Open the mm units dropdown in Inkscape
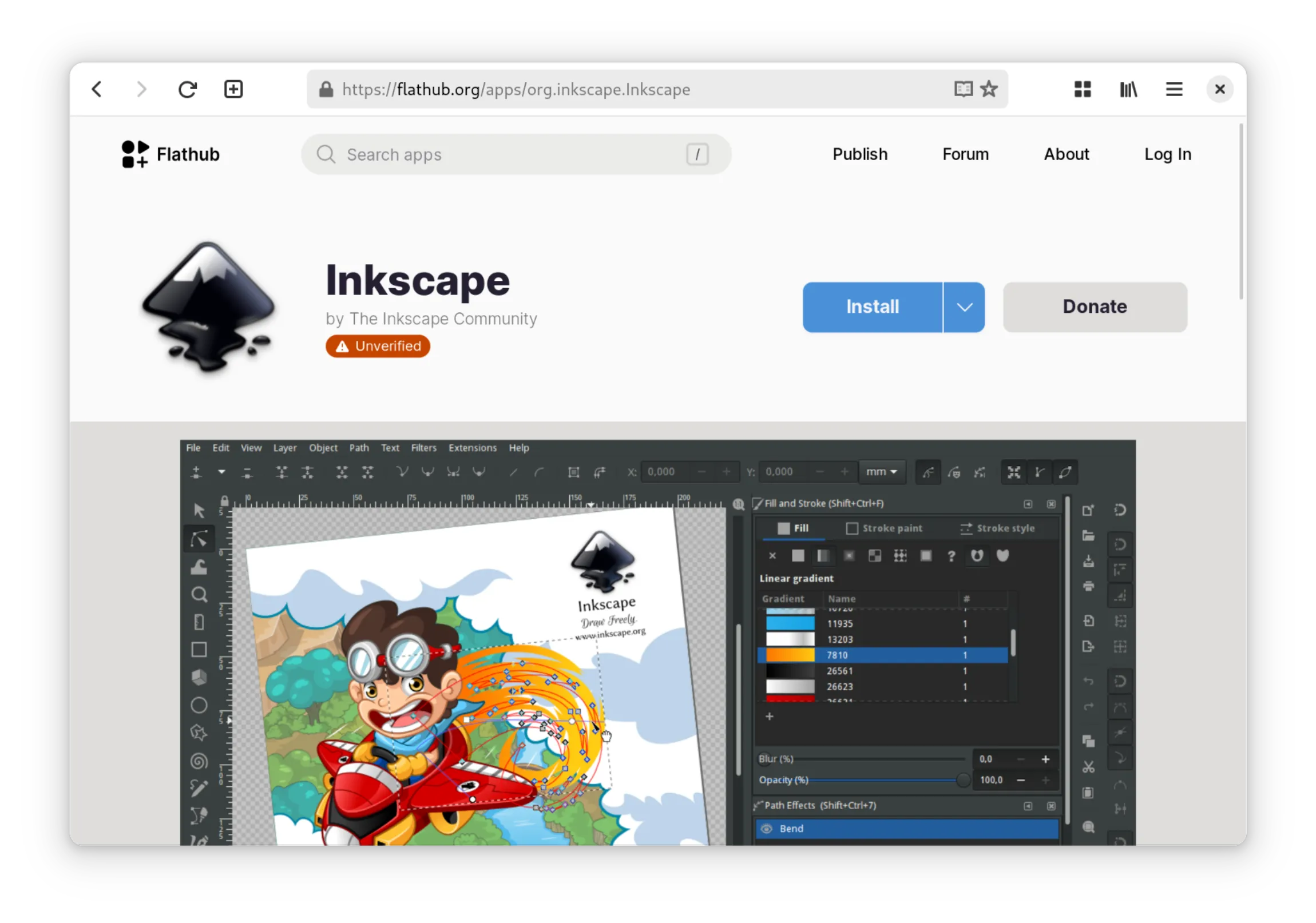1316x923 pixels. pos(882,472)
